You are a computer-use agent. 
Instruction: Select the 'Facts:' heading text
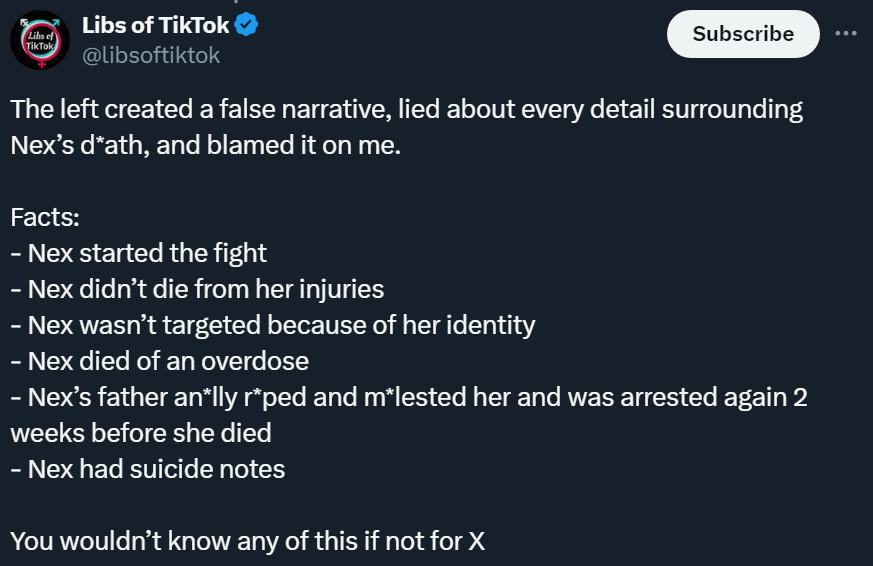click(45, 217)
